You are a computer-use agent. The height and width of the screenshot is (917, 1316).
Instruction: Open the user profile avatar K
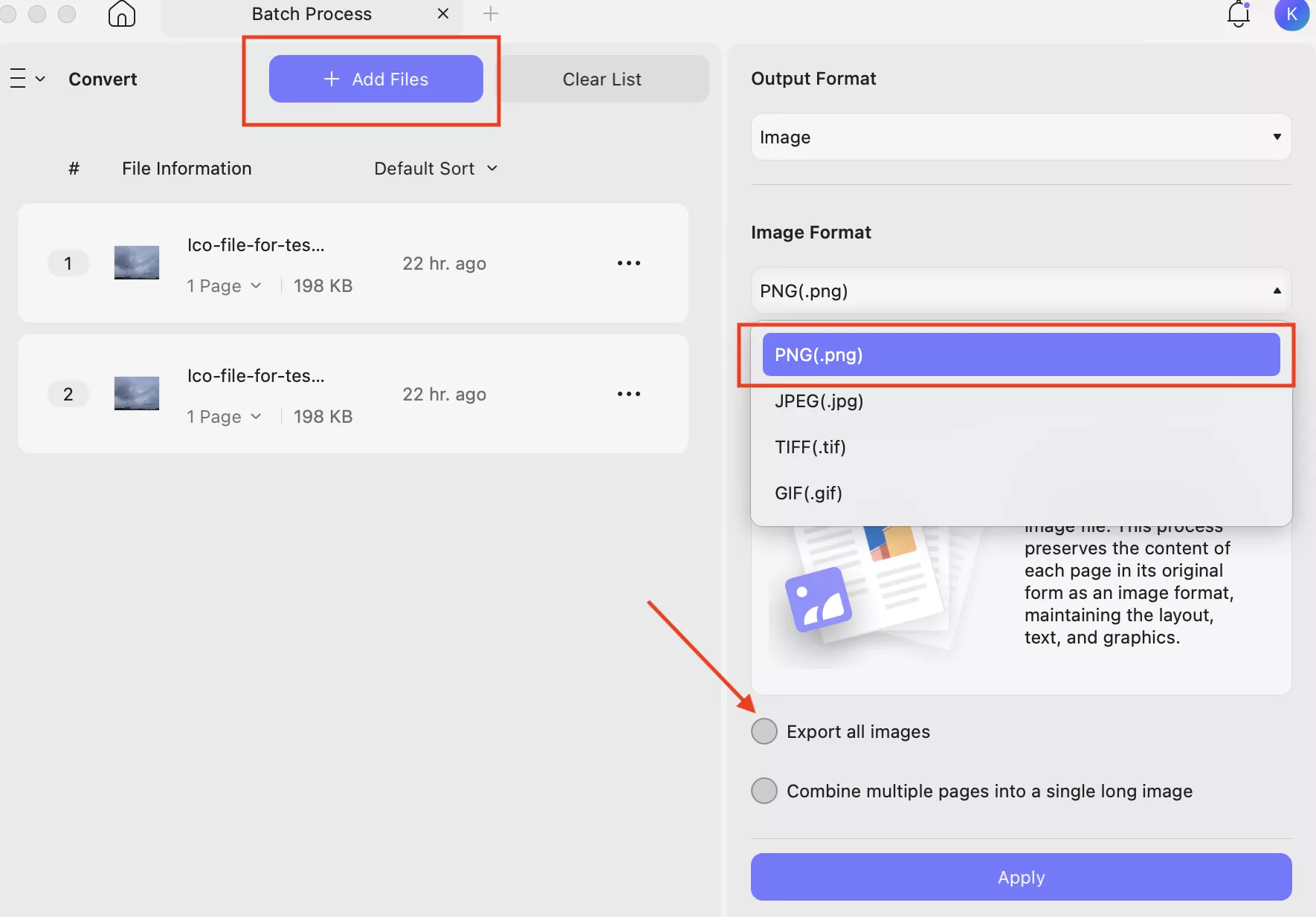point(1291,14)
